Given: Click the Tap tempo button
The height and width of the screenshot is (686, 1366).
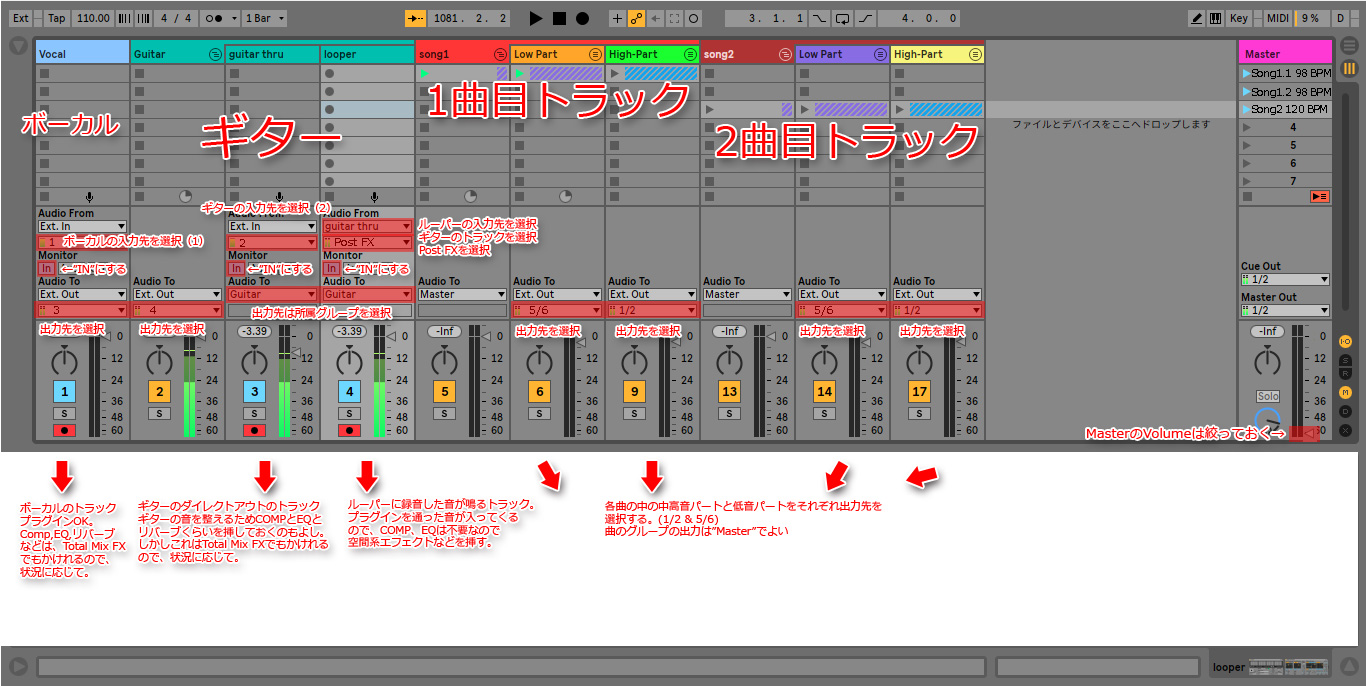Looking at the screenshot, I should (x=56, y=18).
